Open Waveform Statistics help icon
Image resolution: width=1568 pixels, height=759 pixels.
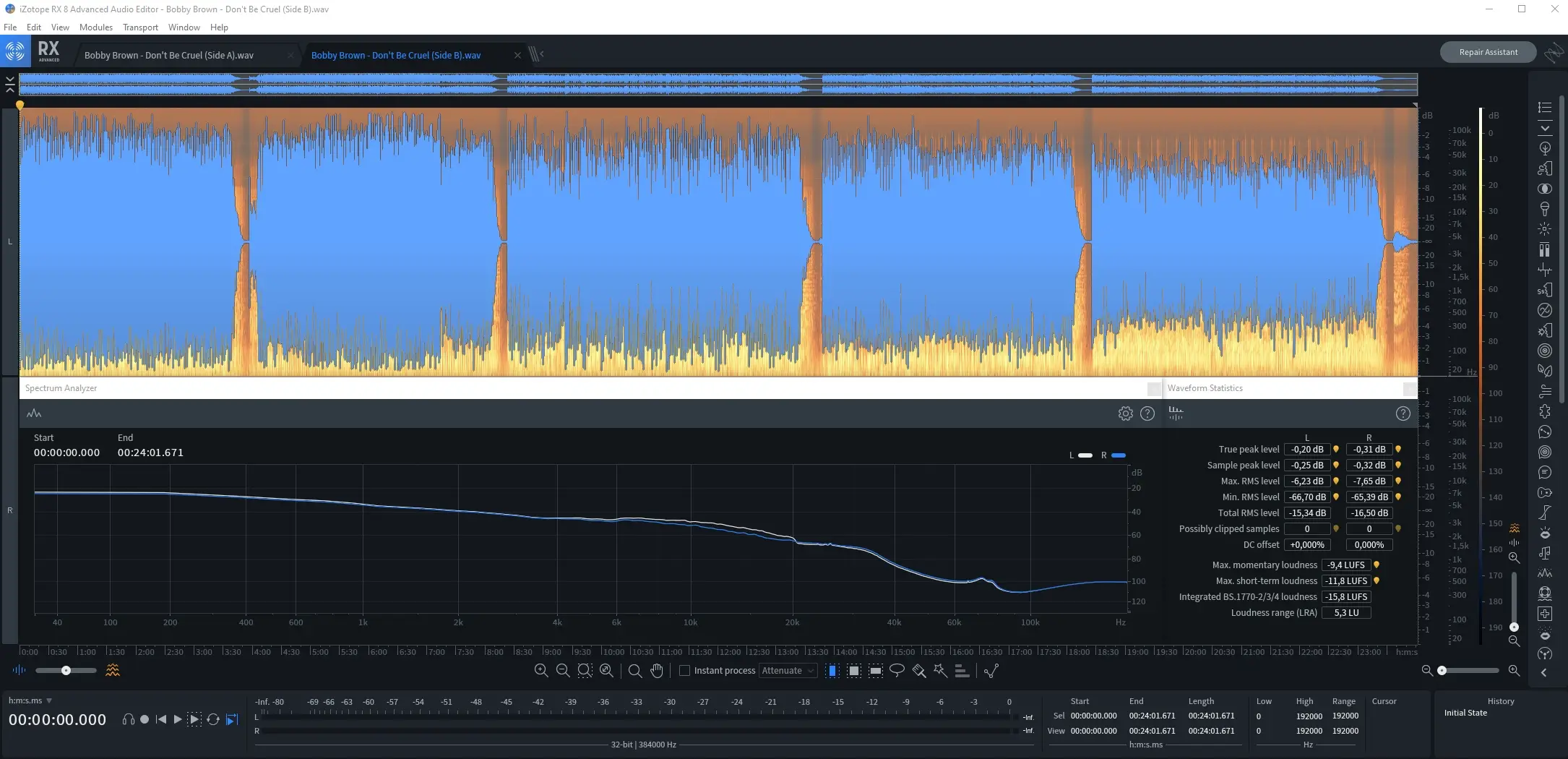pos(1403,413)
